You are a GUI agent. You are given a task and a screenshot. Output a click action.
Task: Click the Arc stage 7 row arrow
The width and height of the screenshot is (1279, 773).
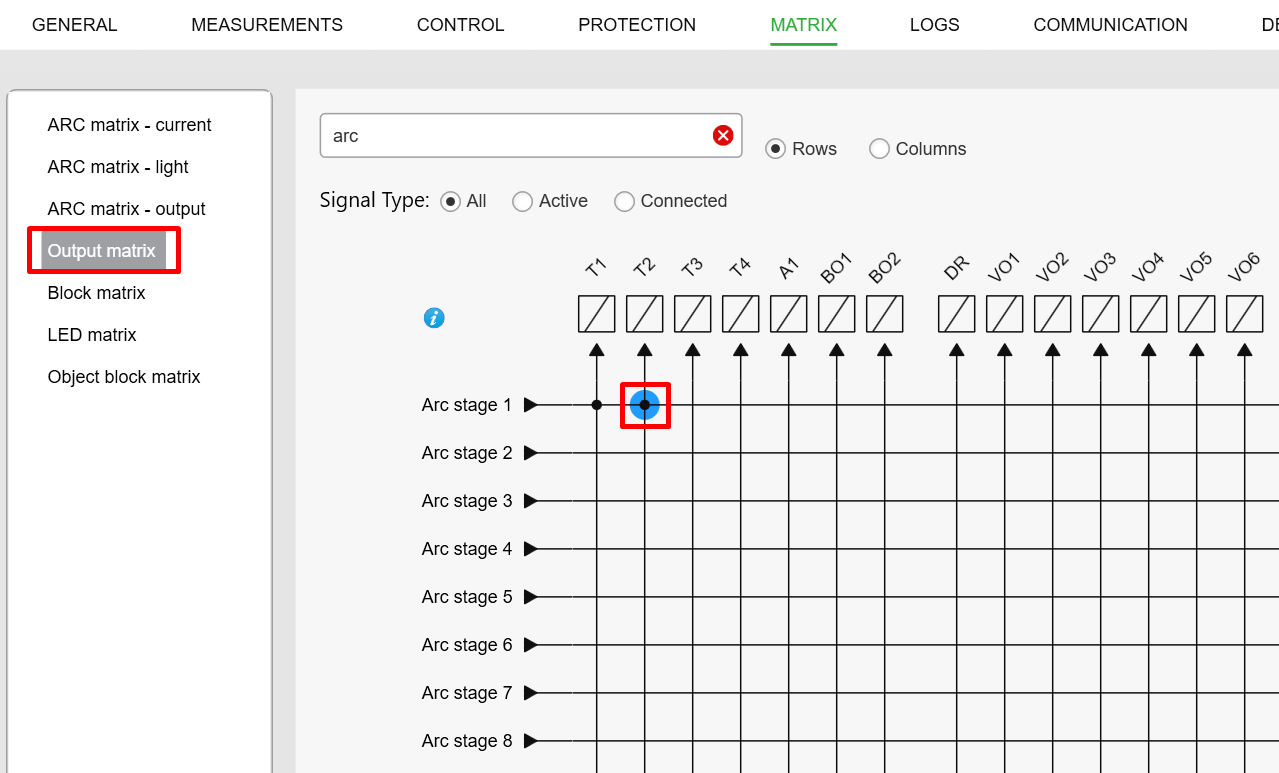tap(531, 693)
